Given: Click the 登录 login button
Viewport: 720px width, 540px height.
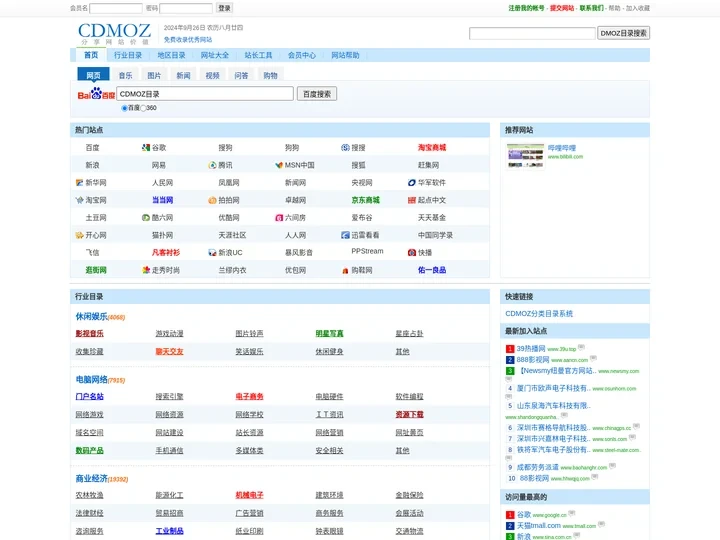Looking at the screenshot, I should click(225, 8).
